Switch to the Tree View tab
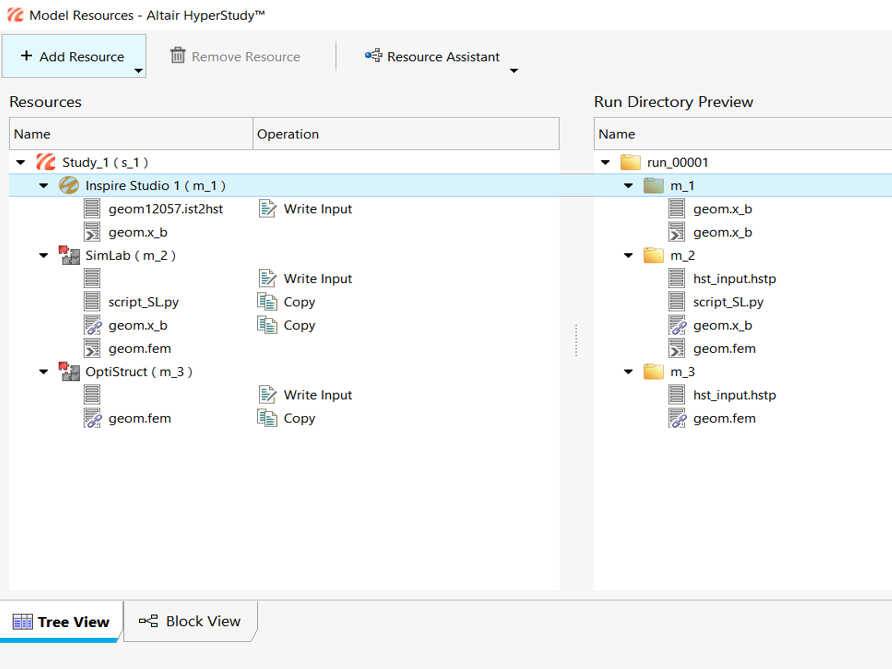The image size is (892, 669). [x=61, y=622]
